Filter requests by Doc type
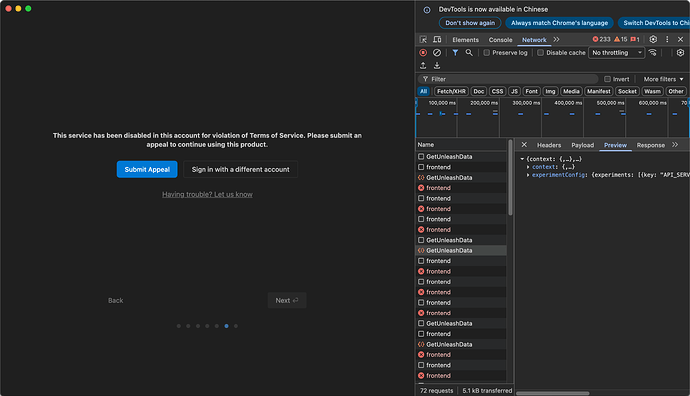 479,91
